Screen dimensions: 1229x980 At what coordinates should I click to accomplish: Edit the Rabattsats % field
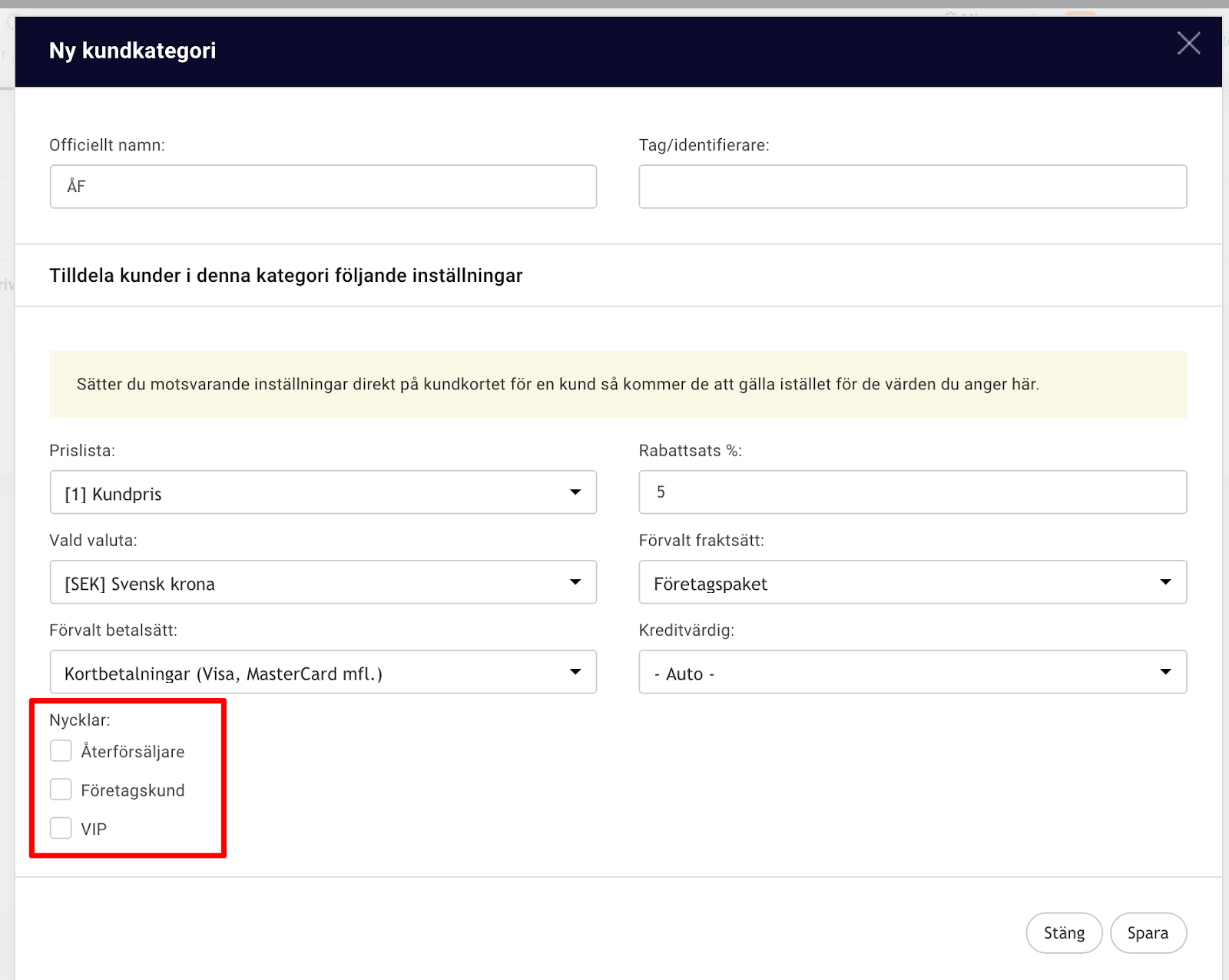pyautogui.click(x=913, y=492)
